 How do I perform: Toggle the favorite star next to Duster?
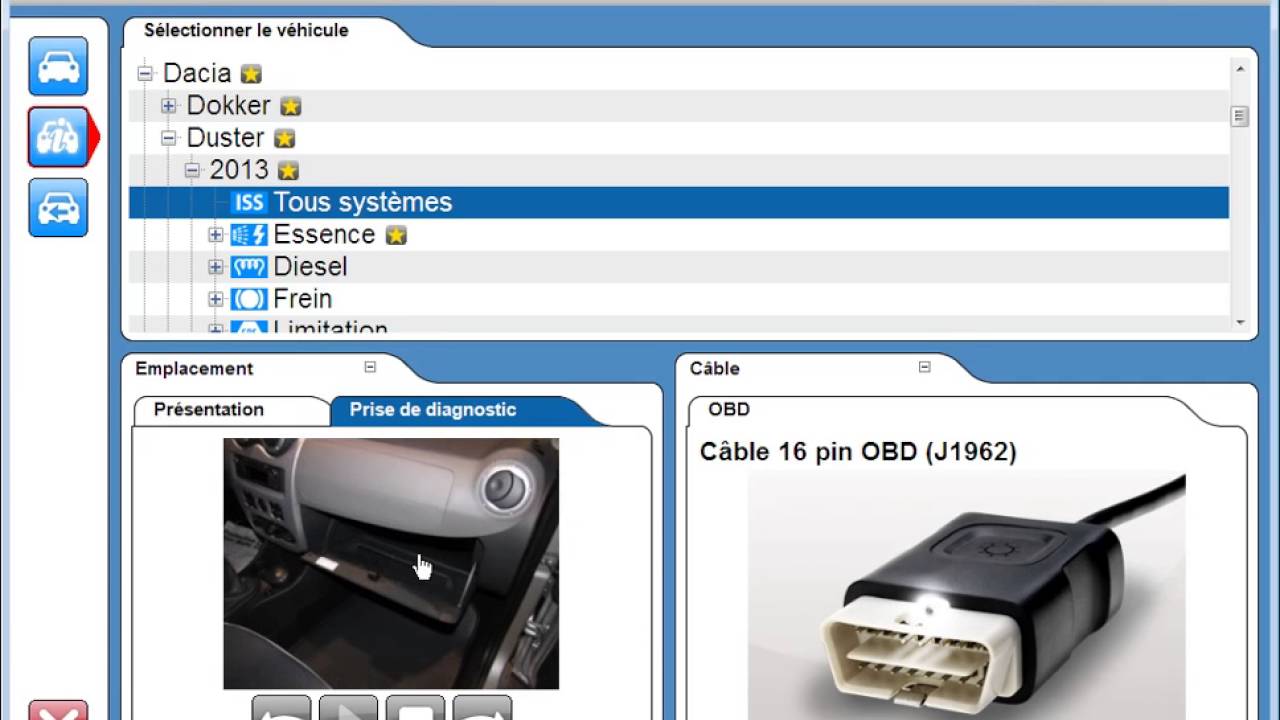tap(284, 138)
